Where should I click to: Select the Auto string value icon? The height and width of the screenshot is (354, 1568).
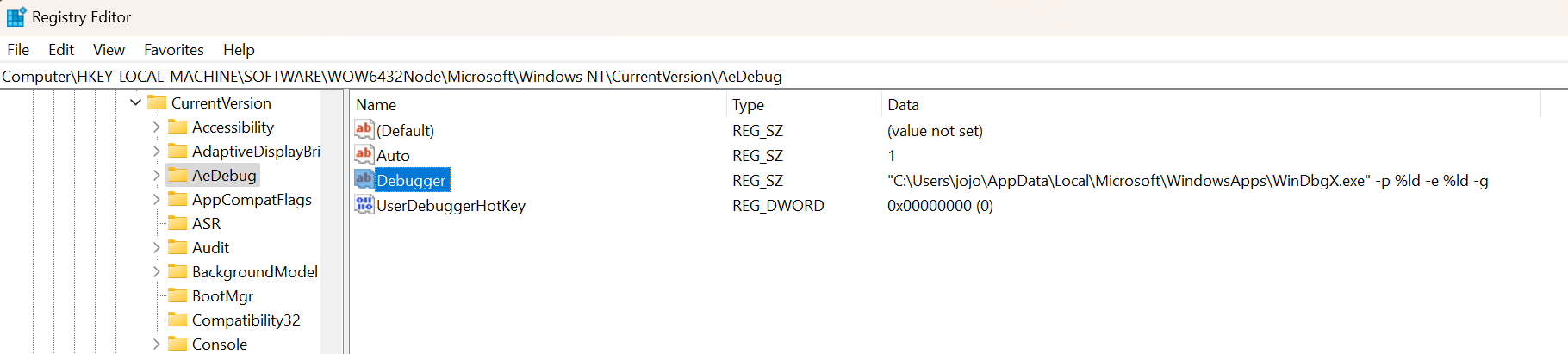pos(364,154)
